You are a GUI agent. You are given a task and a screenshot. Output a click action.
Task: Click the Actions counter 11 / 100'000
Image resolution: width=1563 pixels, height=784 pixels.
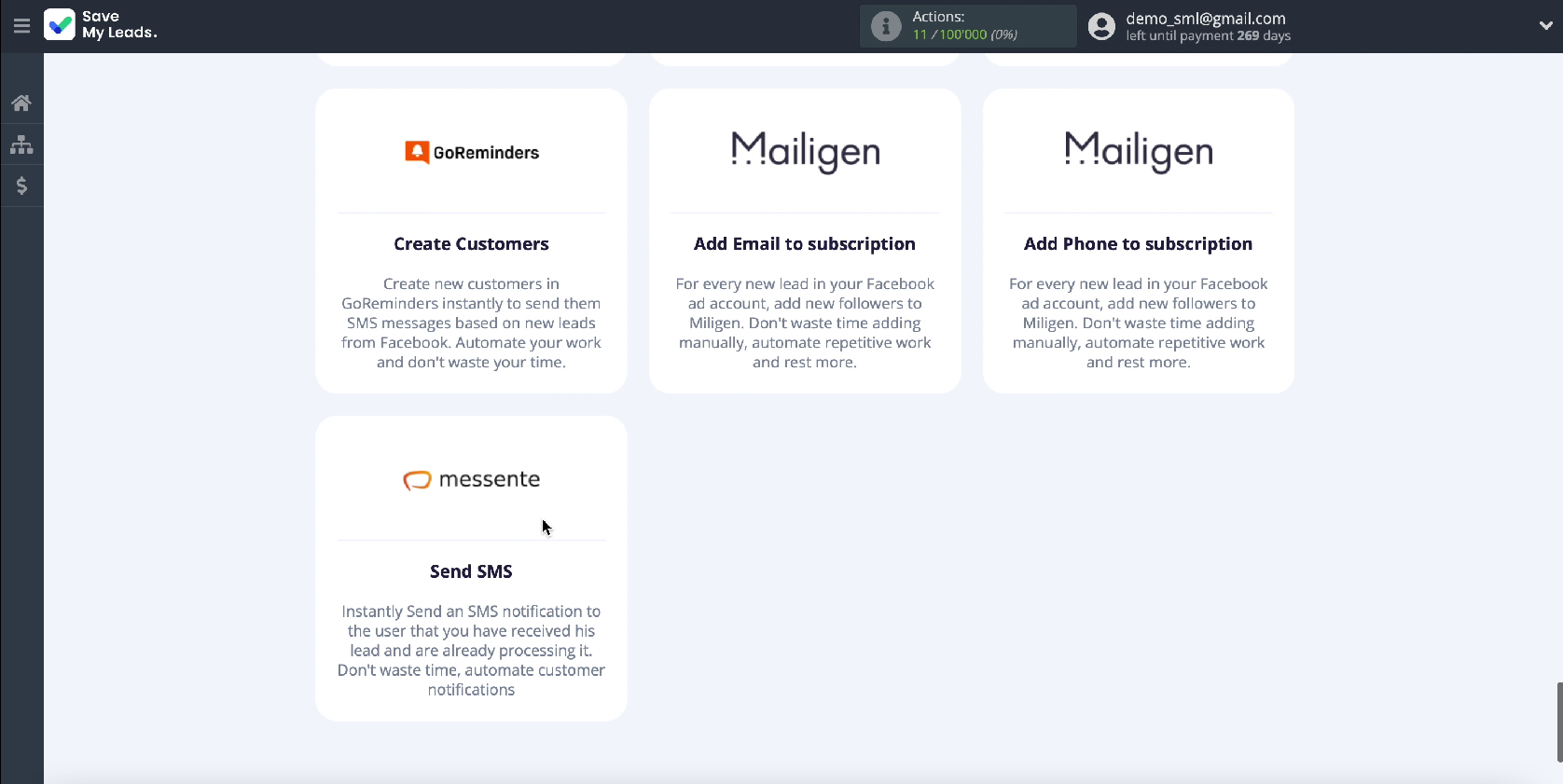tap(965, 34)
